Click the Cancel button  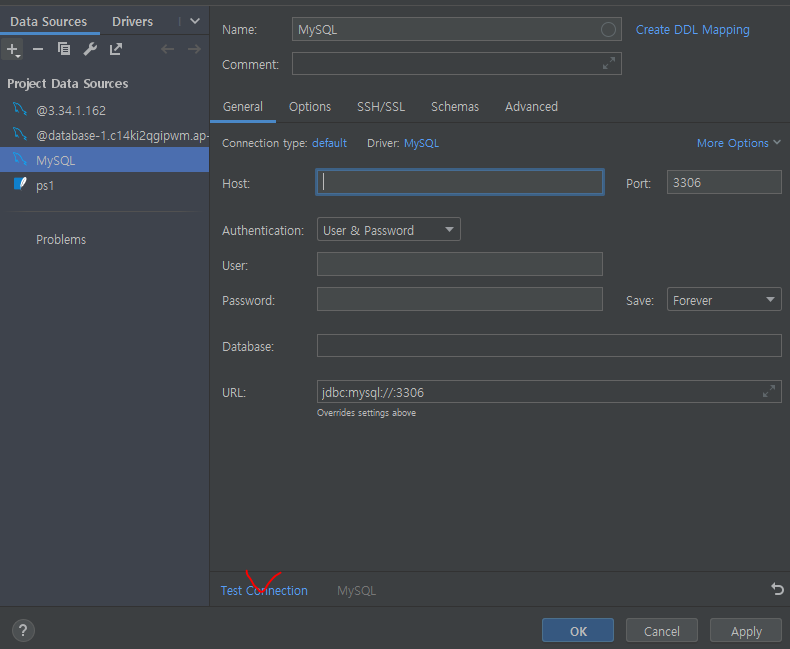[662, 631]
